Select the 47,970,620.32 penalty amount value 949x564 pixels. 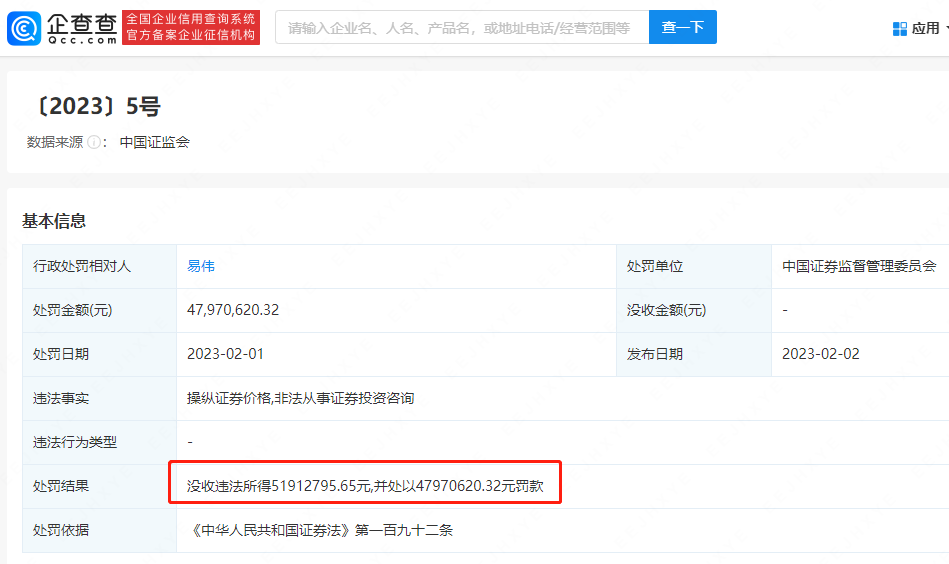coord(233,310)
